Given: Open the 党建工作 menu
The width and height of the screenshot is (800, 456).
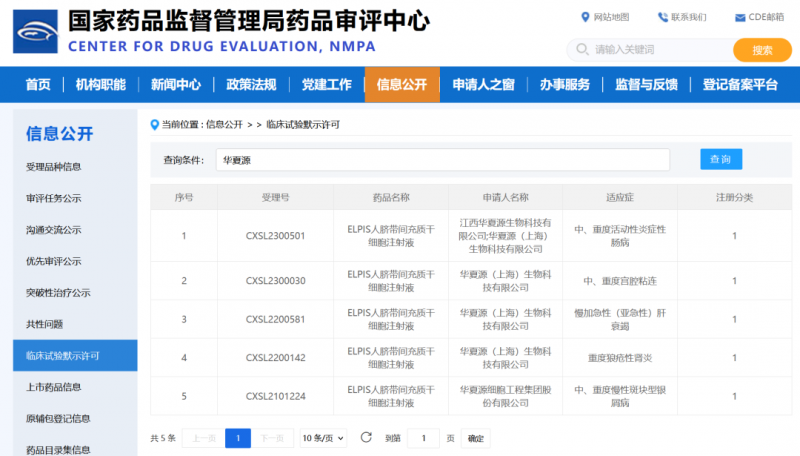Looking at the screenshot, I should pyautogui.click(x=327, y=85).
